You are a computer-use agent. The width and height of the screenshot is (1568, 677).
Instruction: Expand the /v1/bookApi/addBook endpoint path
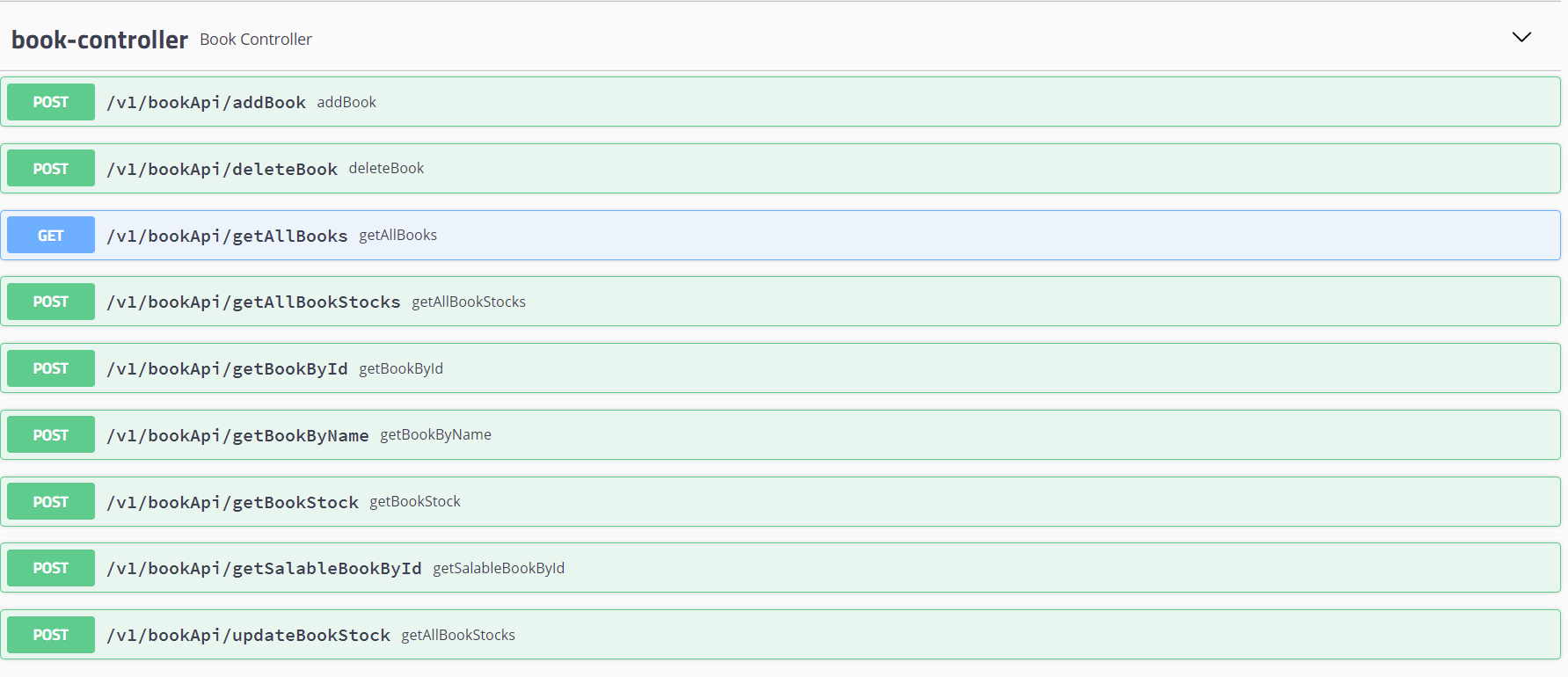(x=207, y=102)
